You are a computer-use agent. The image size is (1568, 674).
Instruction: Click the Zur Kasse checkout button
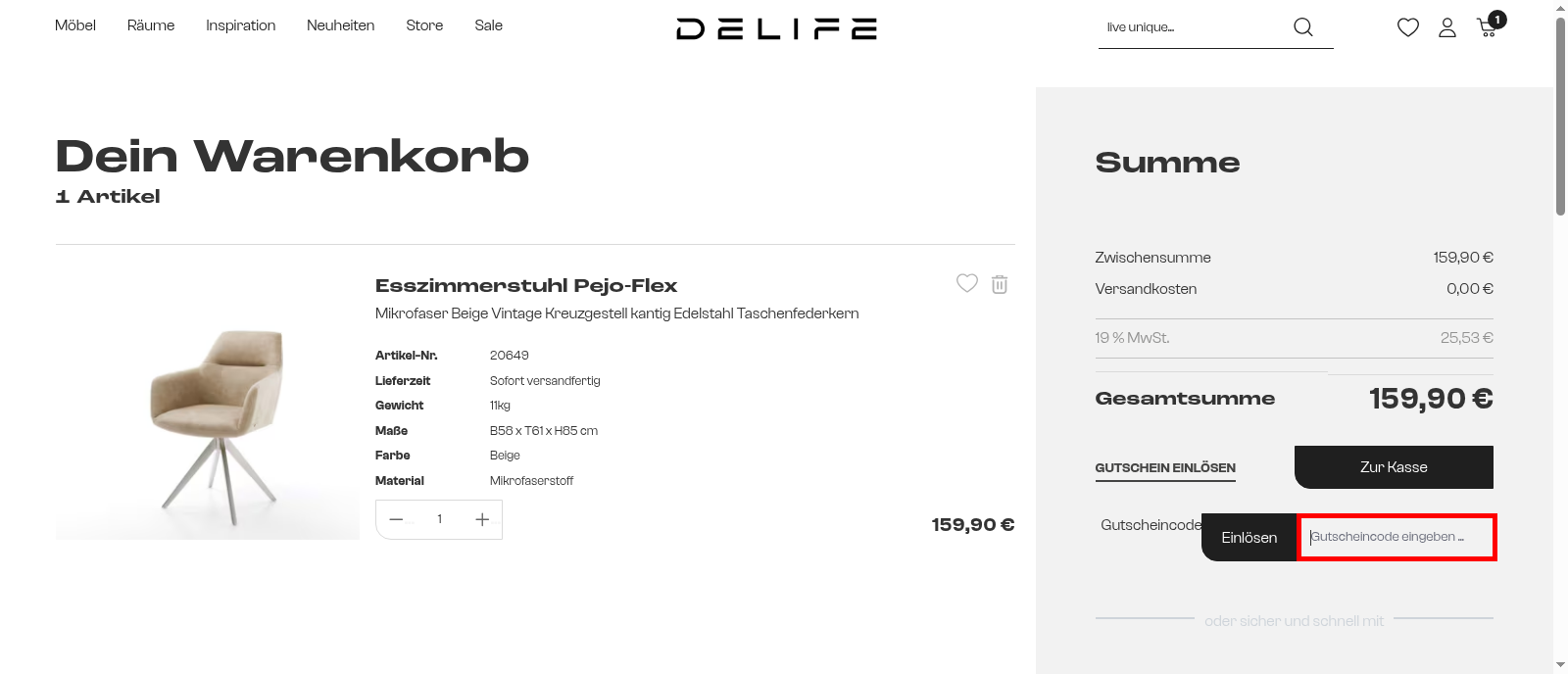(x=1394, y=467)
